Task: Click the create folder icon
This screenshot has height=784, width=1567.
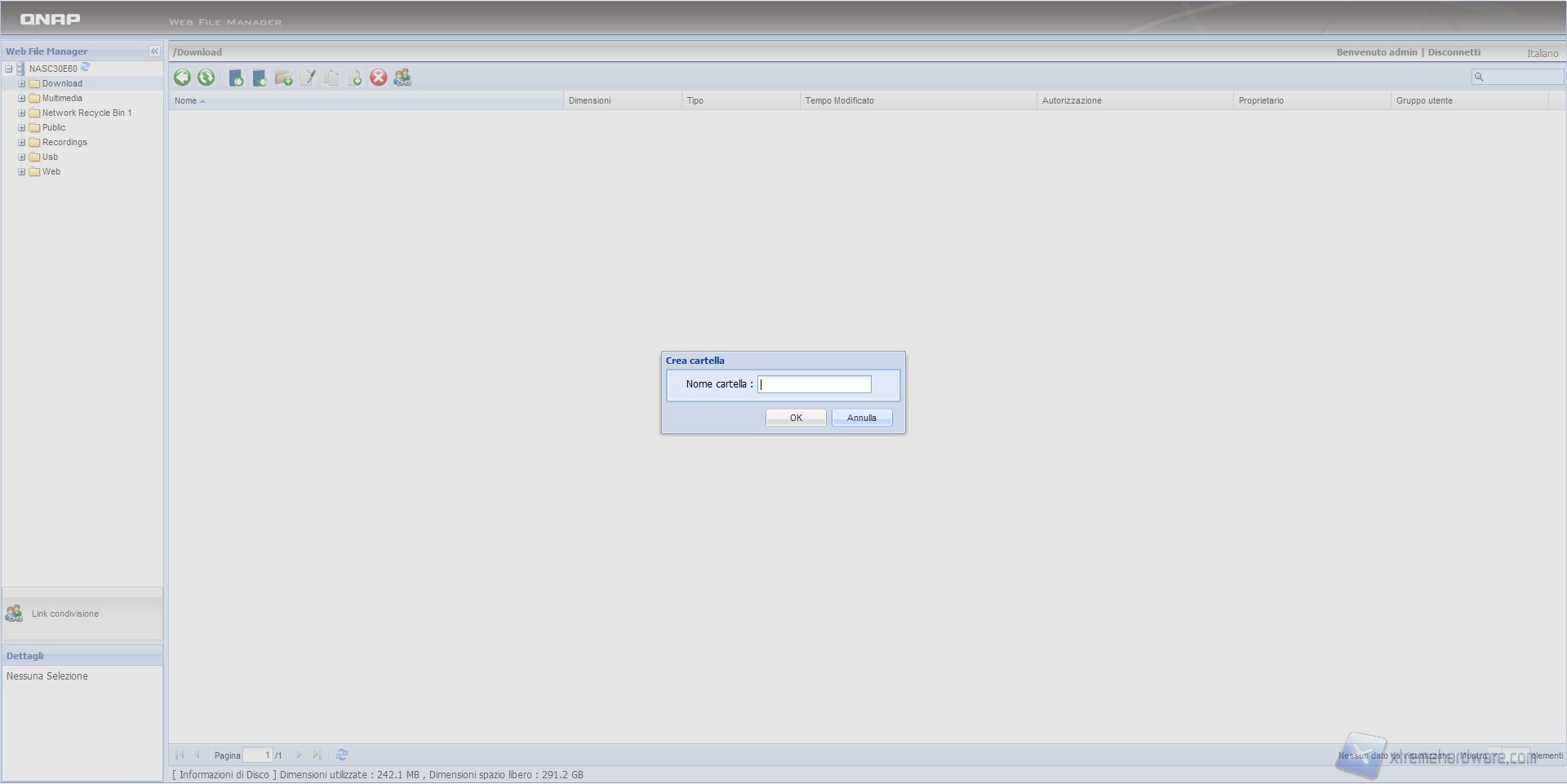Action: pos(283,78)
